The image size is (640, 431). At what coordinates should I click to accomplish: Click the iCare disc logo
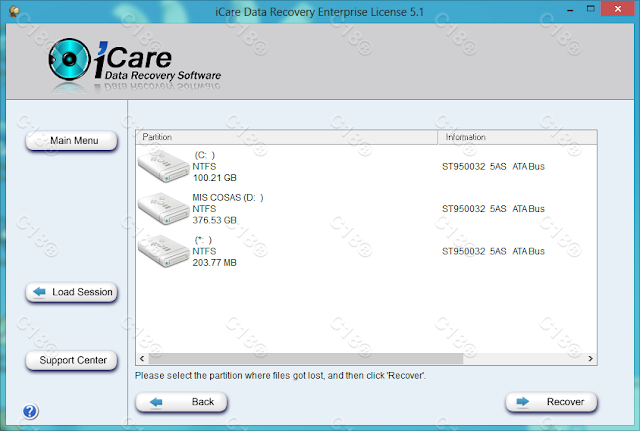(69, 59)
